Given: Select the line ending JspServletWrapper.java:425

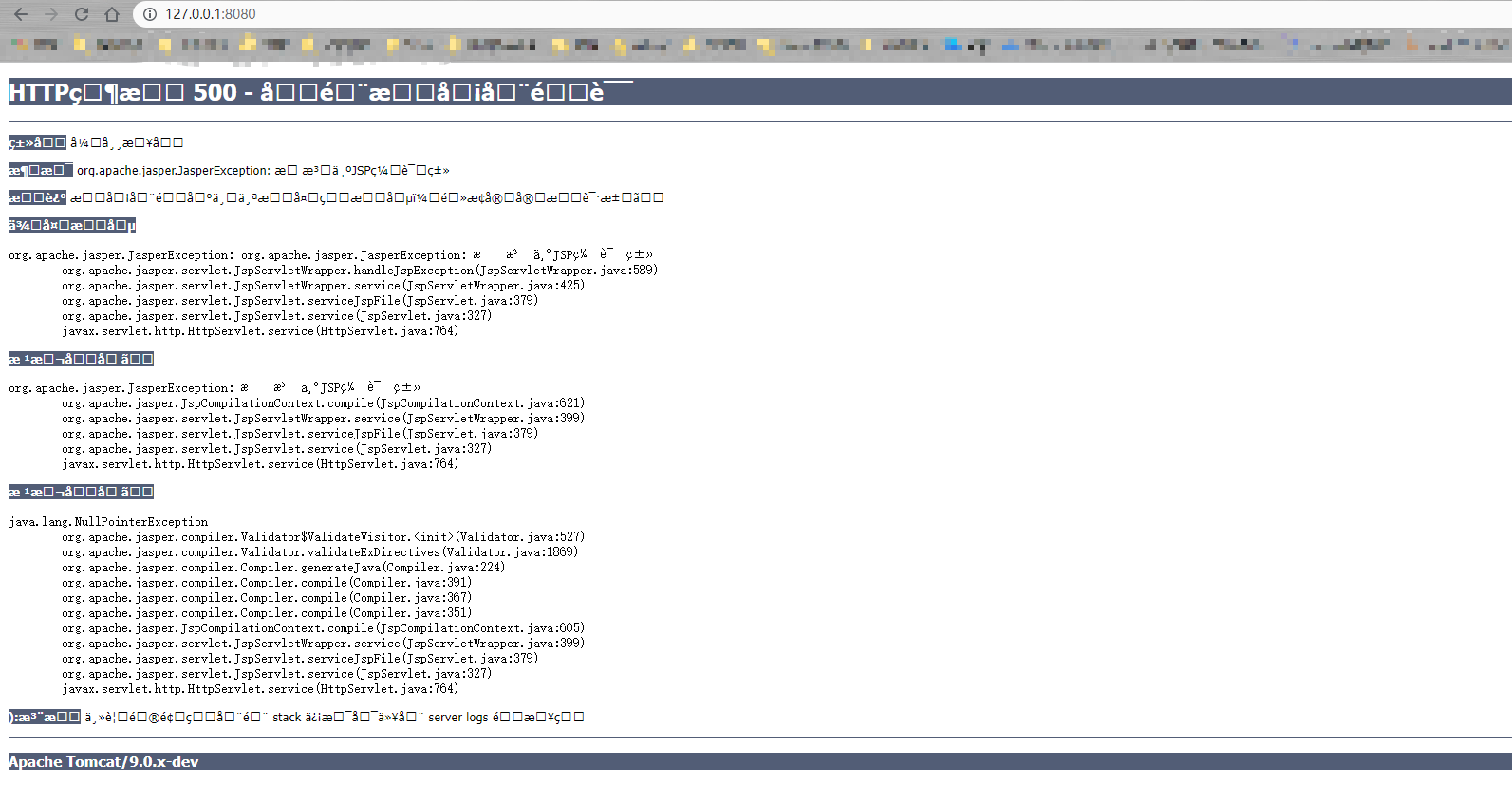Looking at the screenshot, I should coord(323,286).
